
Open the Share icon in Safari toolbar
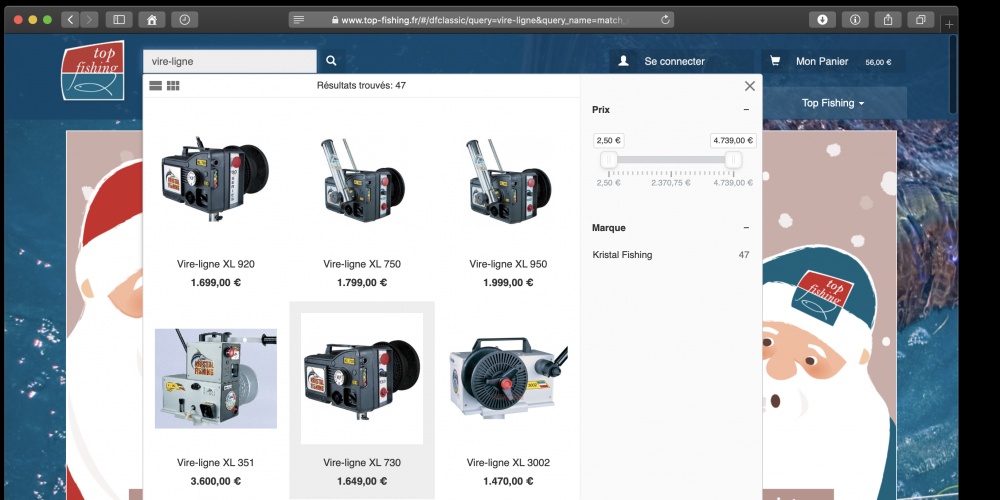click(888, 20)
